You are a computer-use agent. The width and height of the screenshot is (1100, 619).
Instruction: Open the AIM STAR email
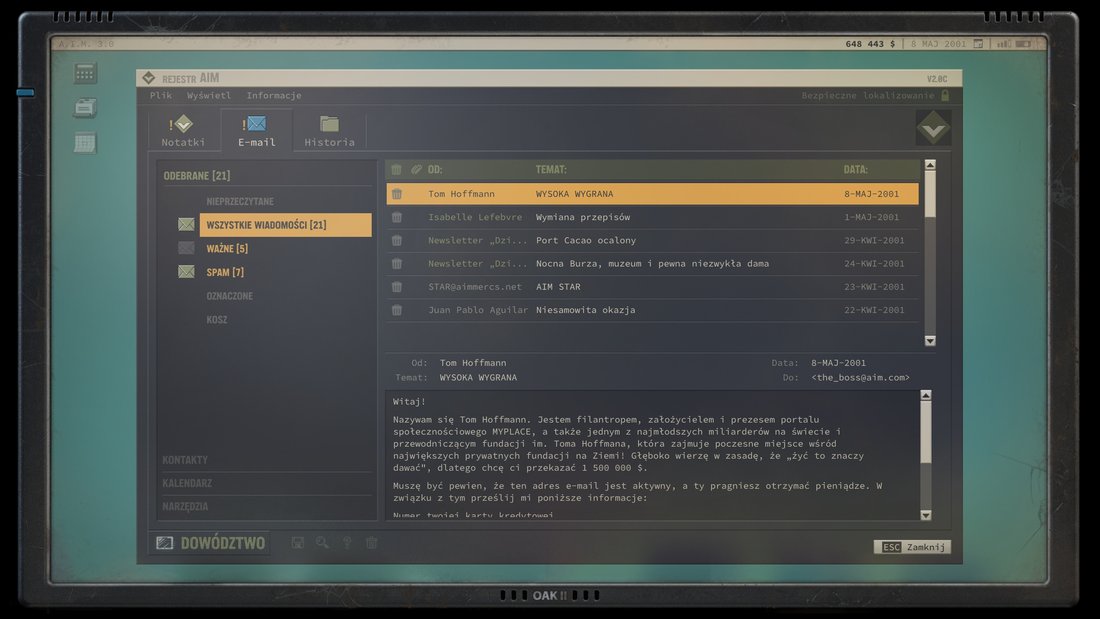[652, 286]
